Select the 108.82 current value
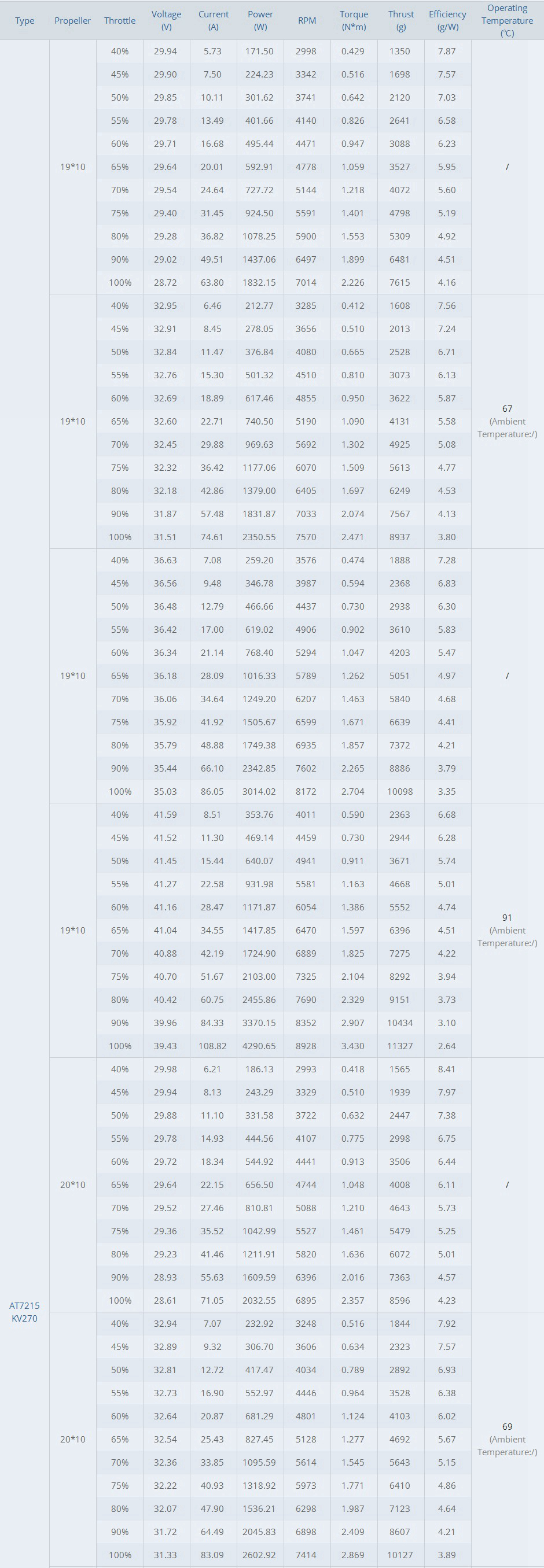 [x=212, y=1046]
